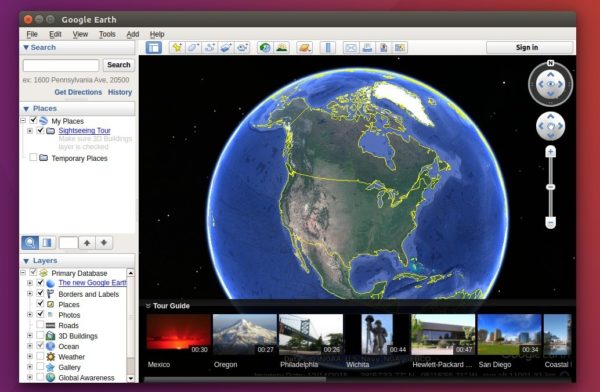600x392 pixels.
Task: Toggle sunlight across the landscape icon
Action: (x=282, y=47)
